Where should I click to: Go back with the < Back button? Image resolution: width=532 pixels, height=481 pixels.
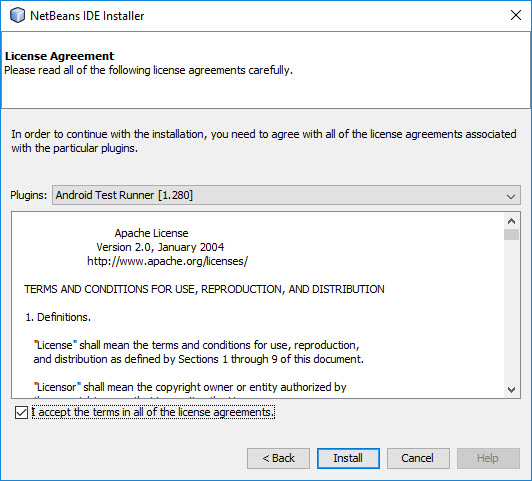point(278,458)
